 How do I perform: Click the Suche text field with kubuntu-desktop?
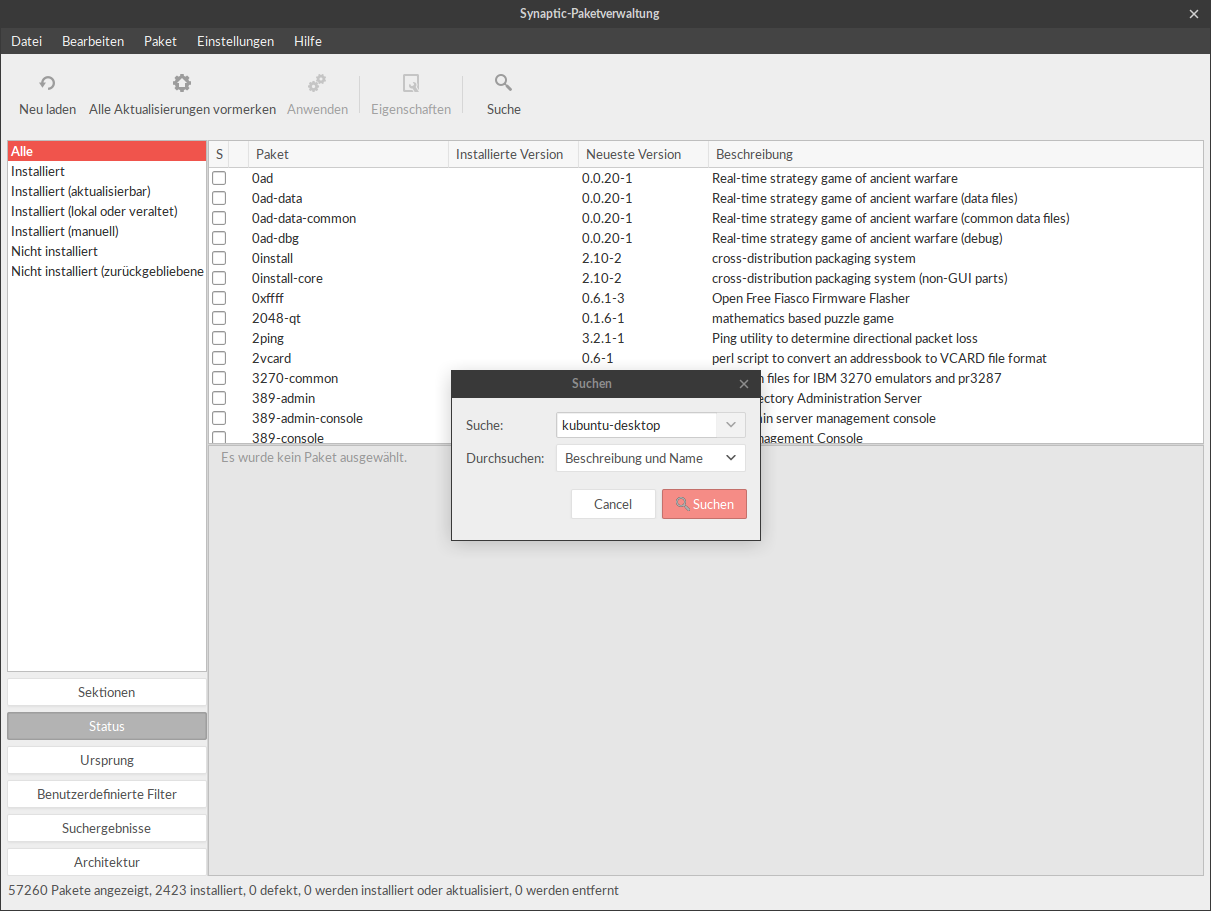point(637,425)
